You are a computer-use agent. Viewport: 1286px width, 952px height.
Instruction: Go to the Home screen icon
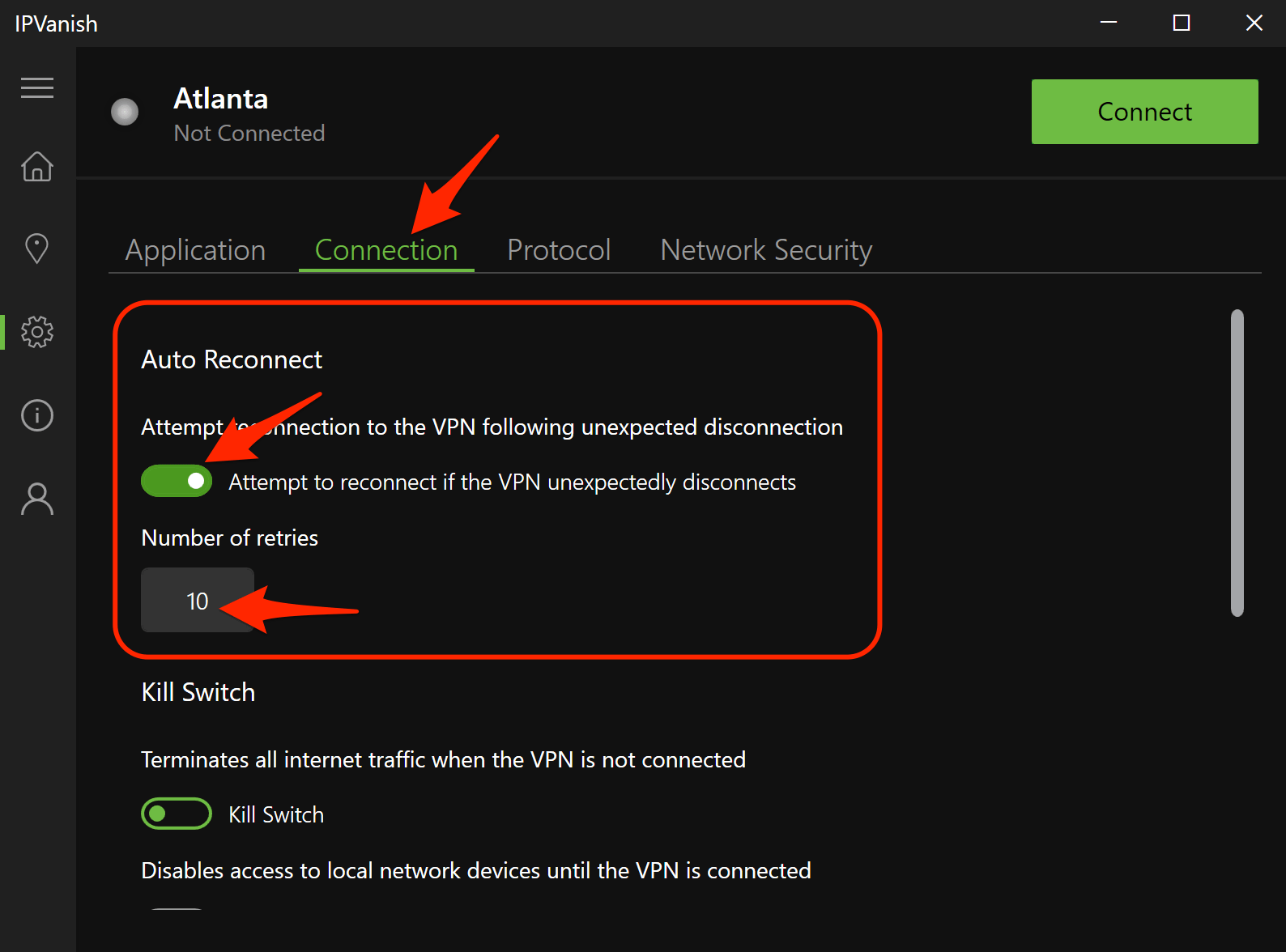click(37, 166)
